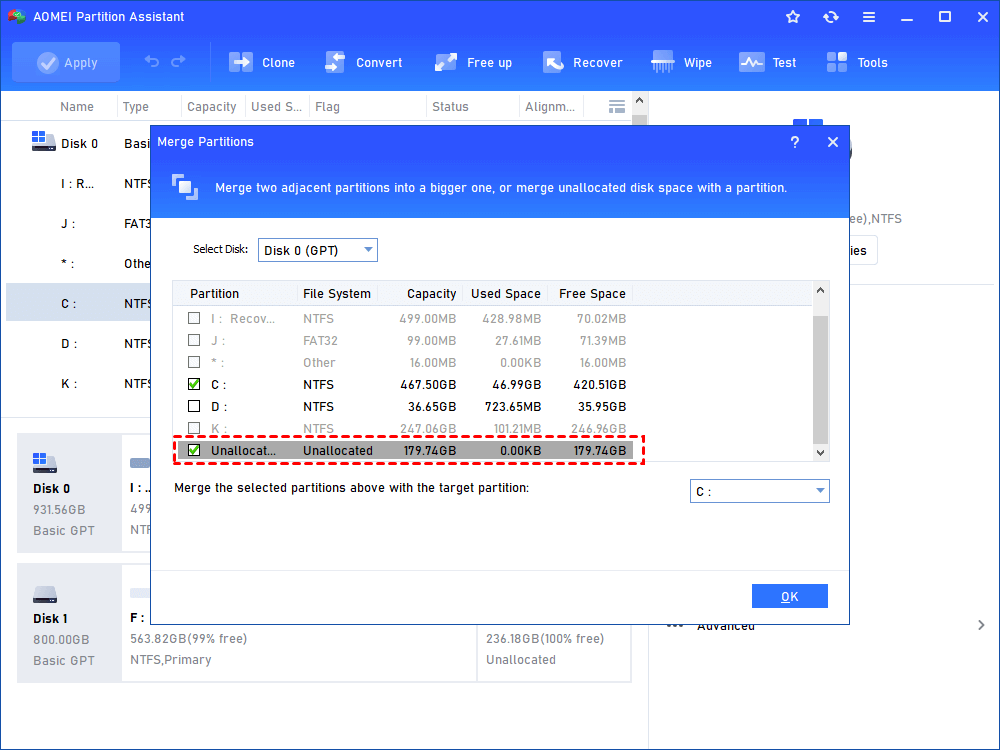Uncheck the C: partition checkbox

pos(194,384)
